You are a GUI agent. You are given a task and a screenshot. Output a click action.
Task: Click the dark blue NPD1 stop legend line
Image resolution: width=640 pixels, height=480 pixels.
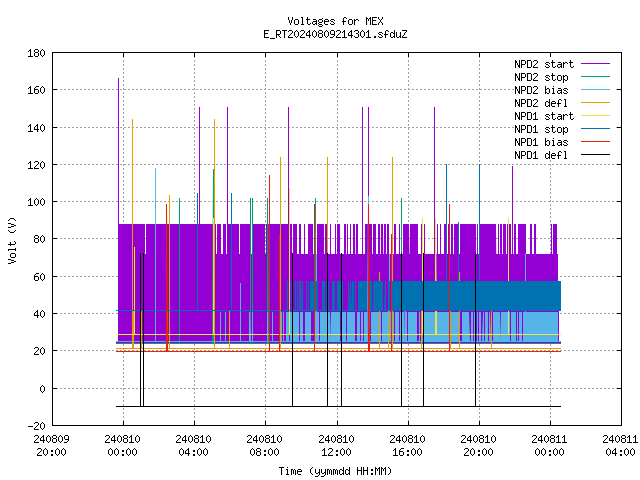tap(595, 129)
